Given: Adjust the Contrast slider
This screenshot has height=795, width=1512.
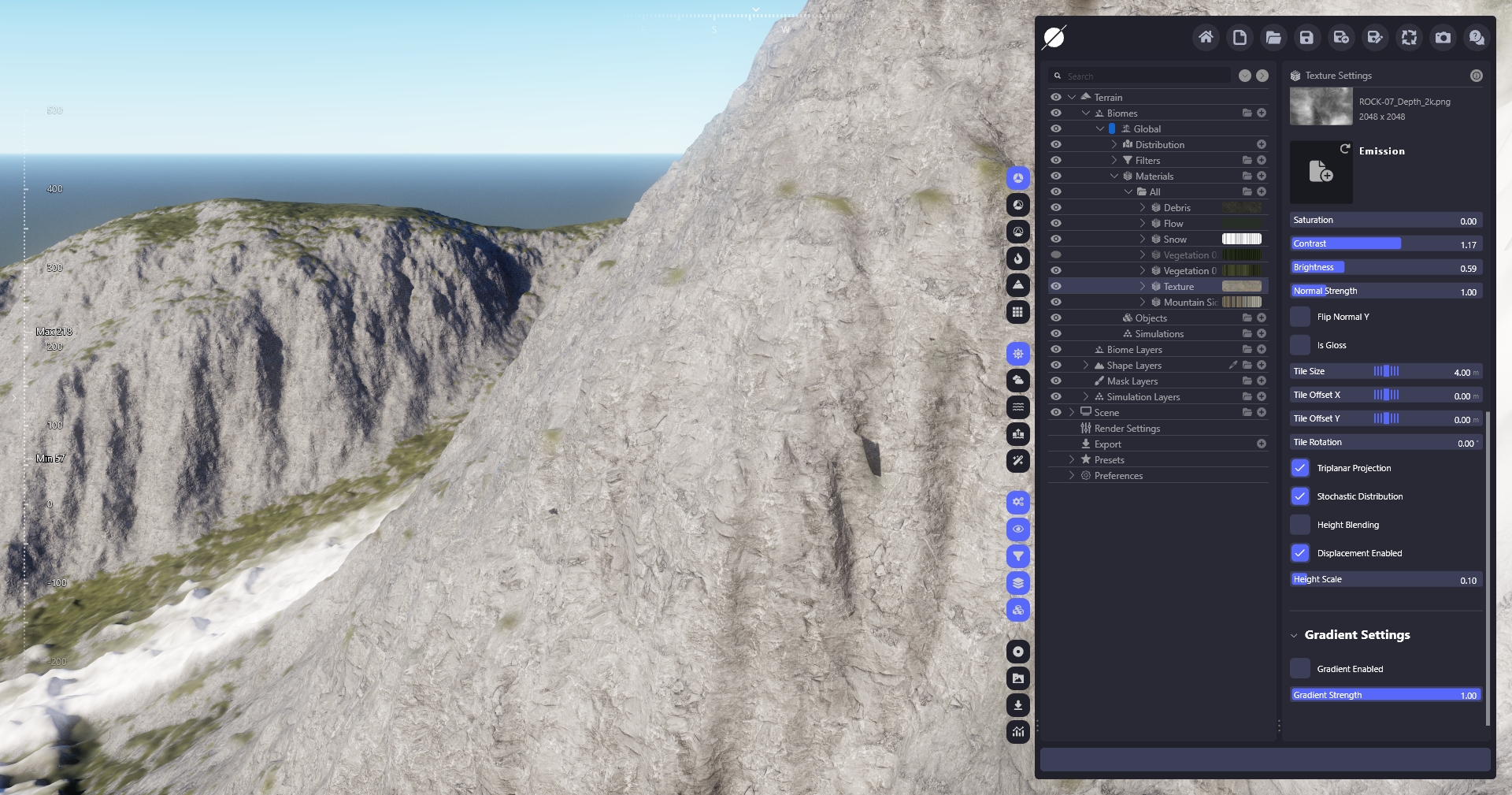Looking at the screenshot, I should tap(1386, 244).
